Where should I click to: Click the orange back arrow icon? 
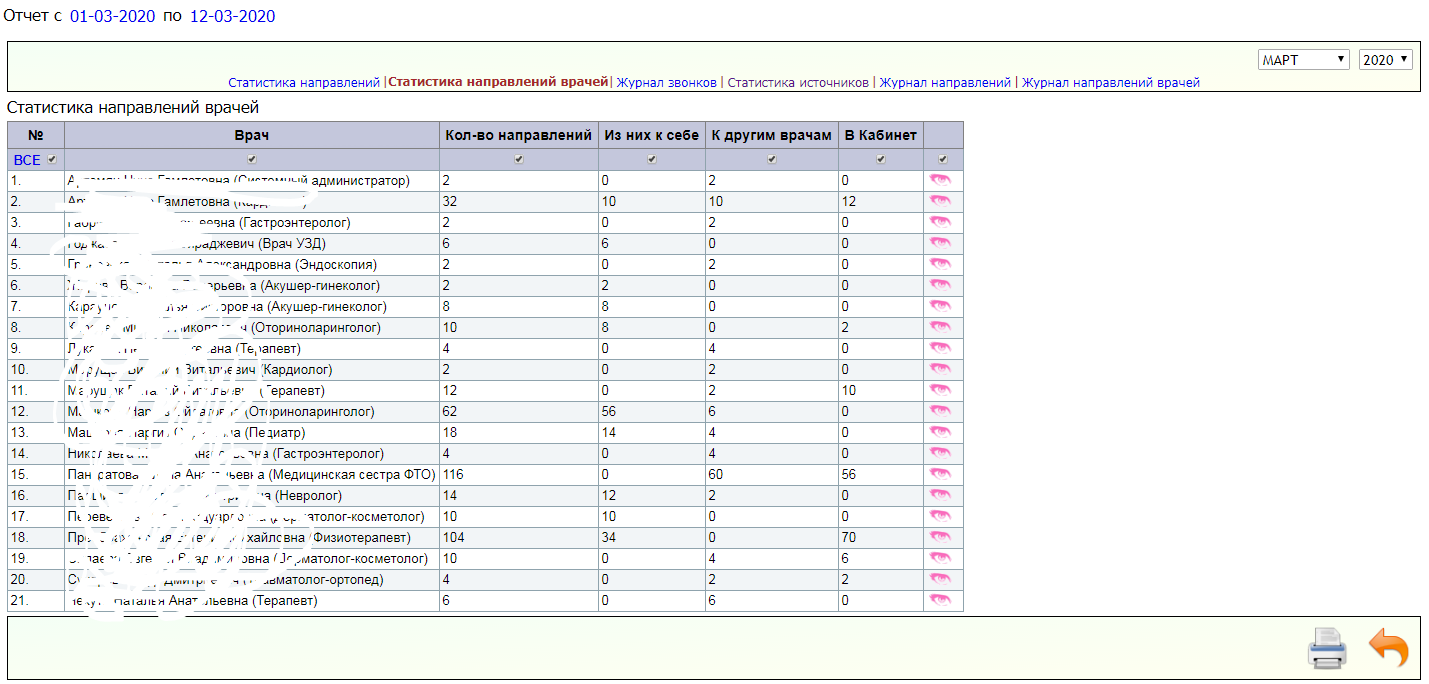coord(1388,648)
